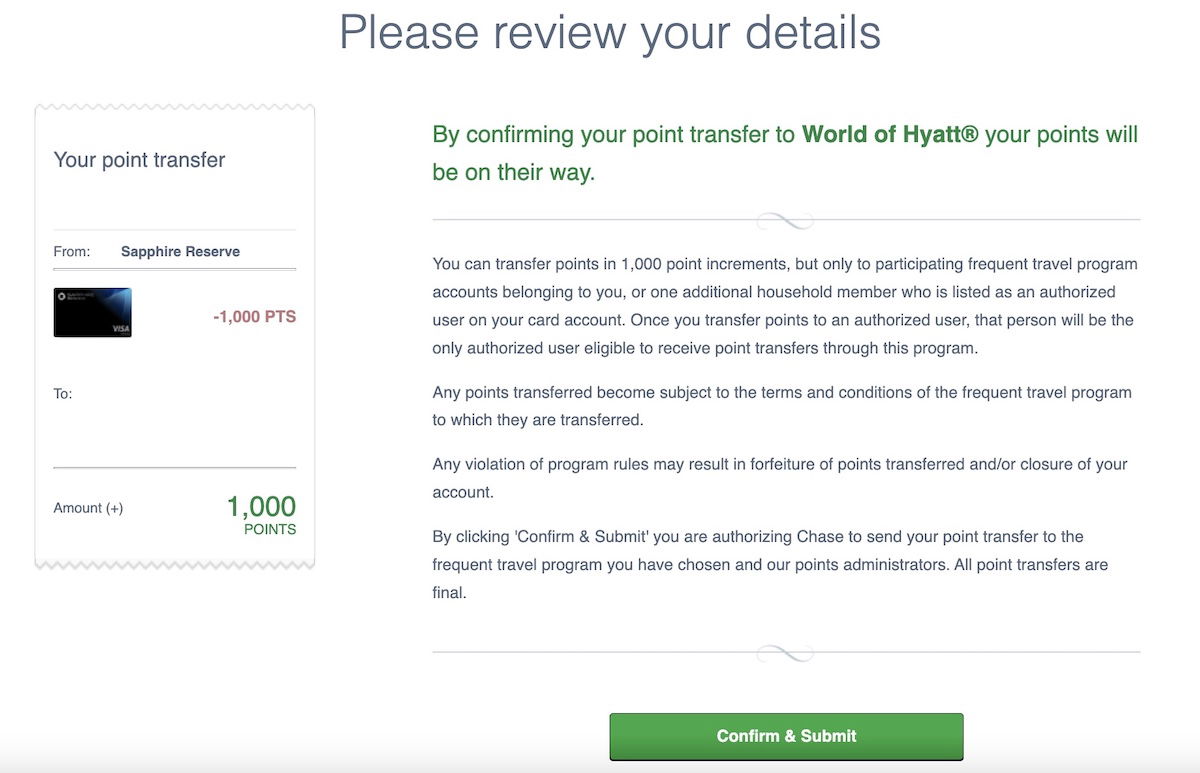Viewport: 1200px width, 773px height.
Task: Click the bold 'World of Hyatt®' text
Action: point(890,134)
